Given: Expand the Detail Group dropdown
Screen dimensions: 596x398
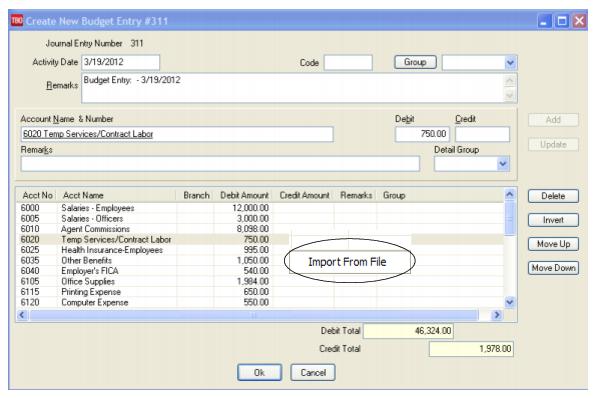Looking at the screenshot, I should coord(502,164).
